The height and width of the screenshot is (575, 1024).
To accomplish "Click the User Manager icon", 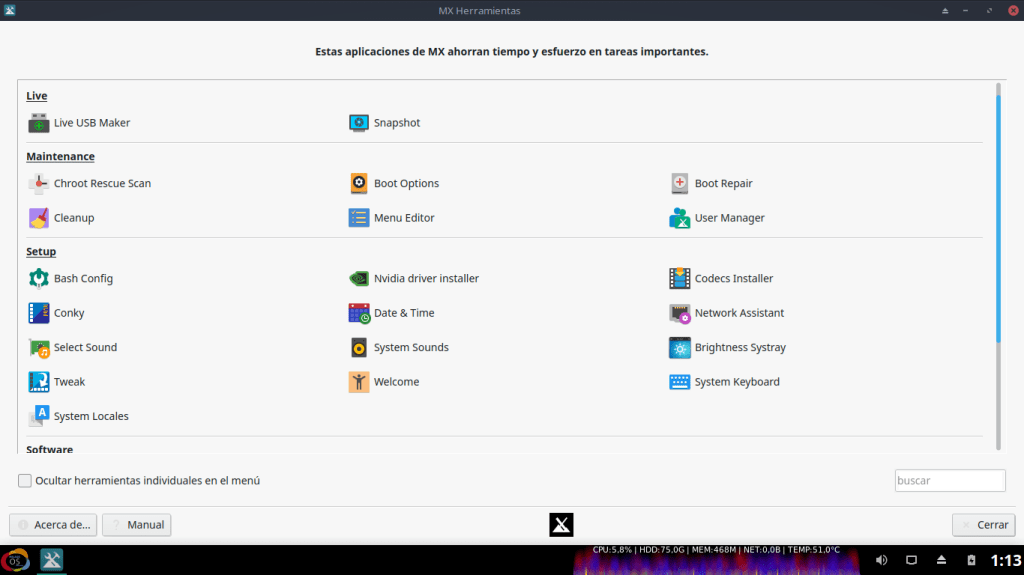I will (680, 218).
